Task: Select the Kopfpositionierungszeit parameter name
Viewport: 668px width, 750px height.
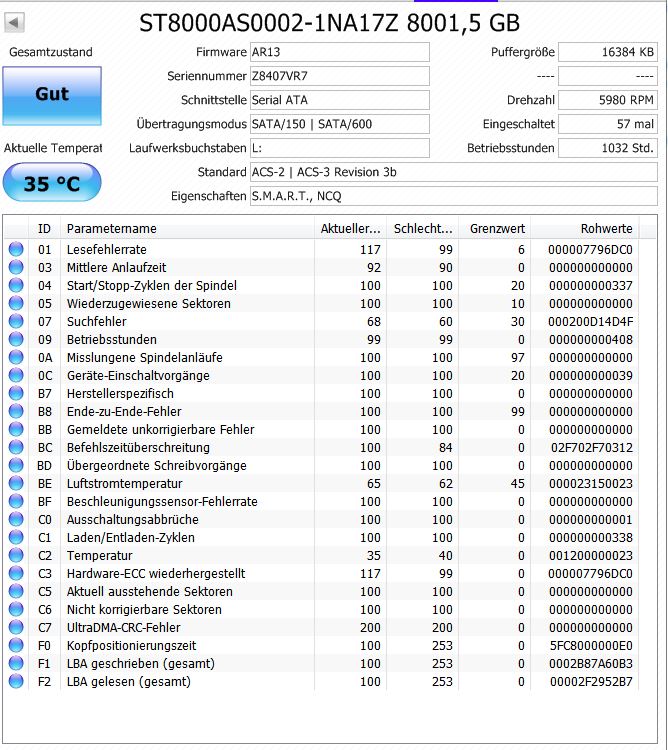Action: coord(131,646)
